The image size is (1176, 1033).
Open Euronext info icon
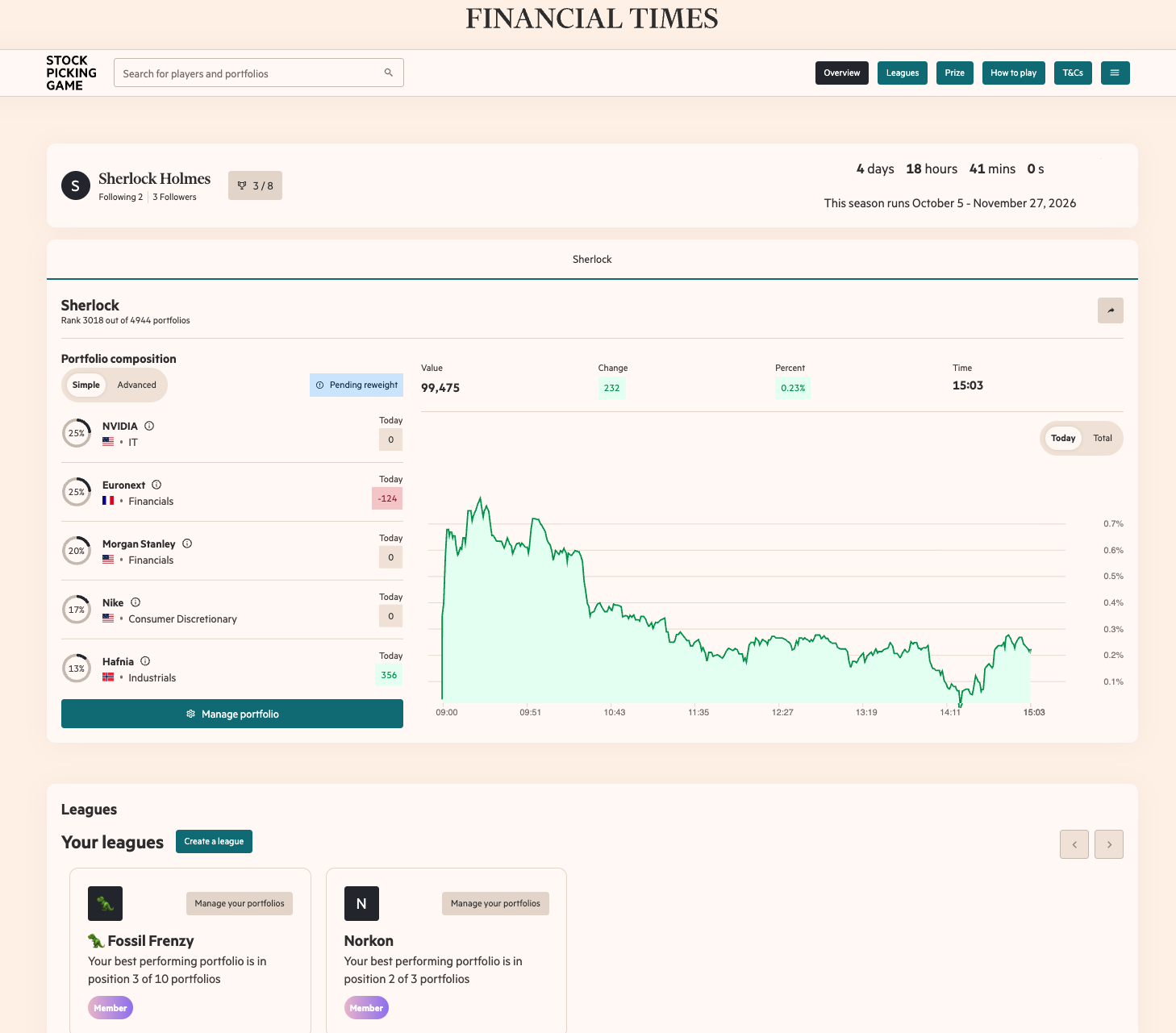coord(156,485)
